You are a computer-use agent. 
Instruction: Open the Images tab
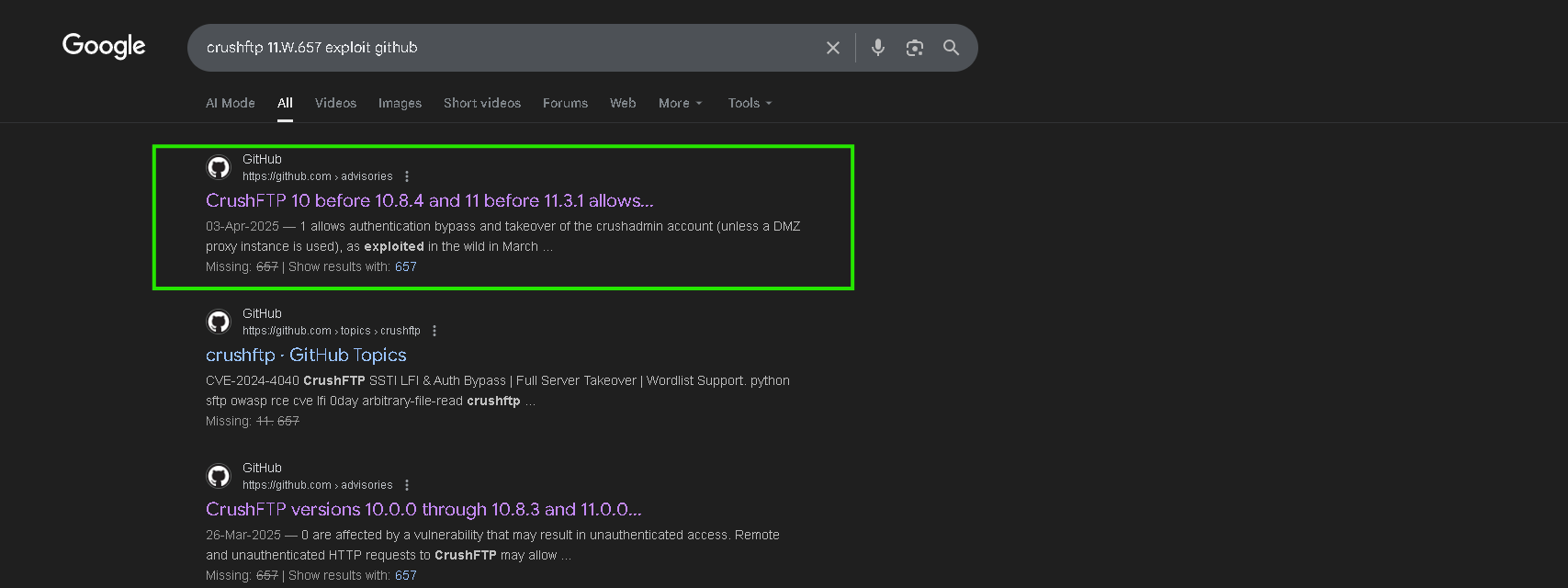tap(400, 103)
